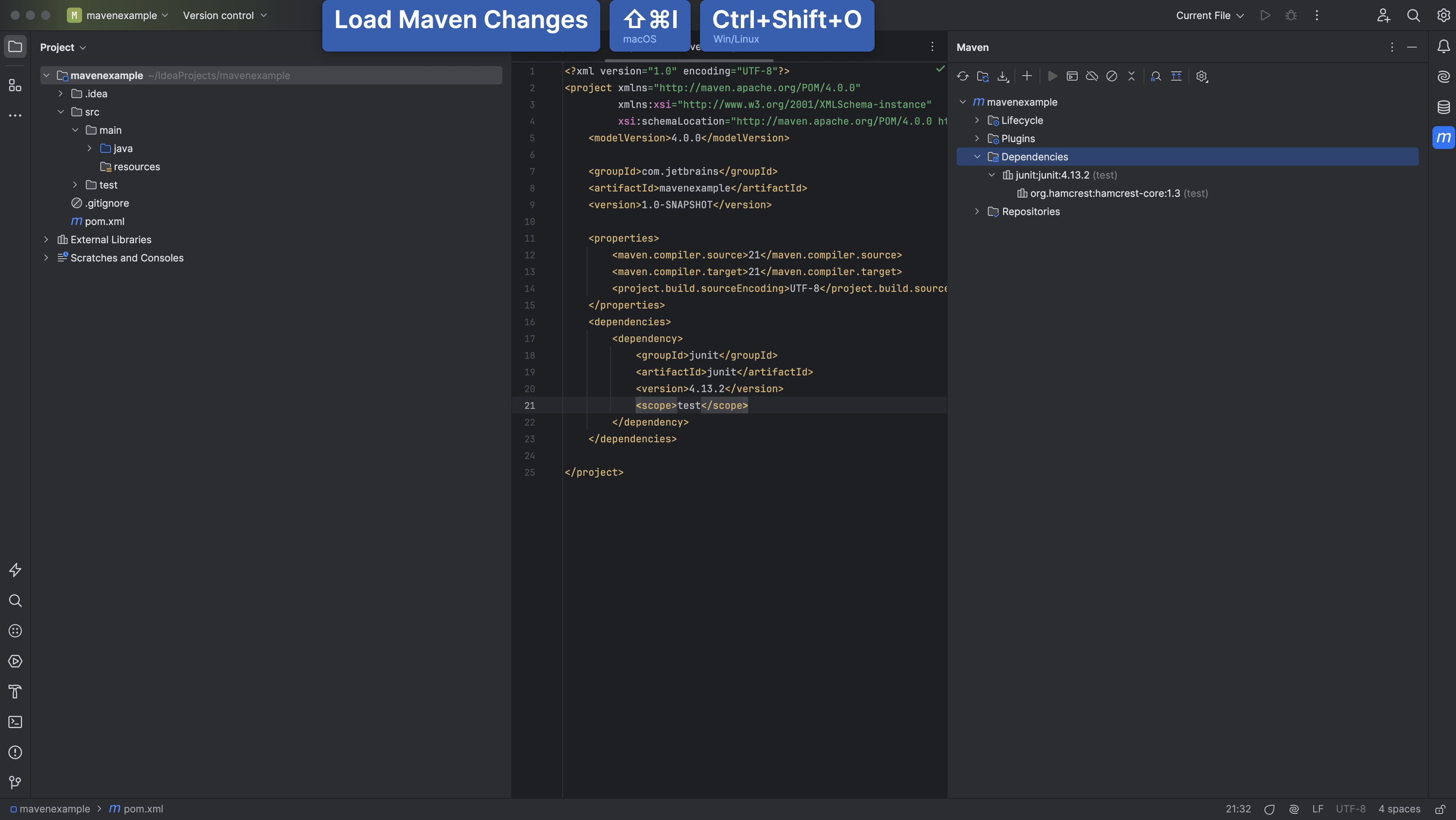Image resolution: width=1456 pixels, height=820 pixels.
Task: Download sources and documentation
Action: [1003, 76]
